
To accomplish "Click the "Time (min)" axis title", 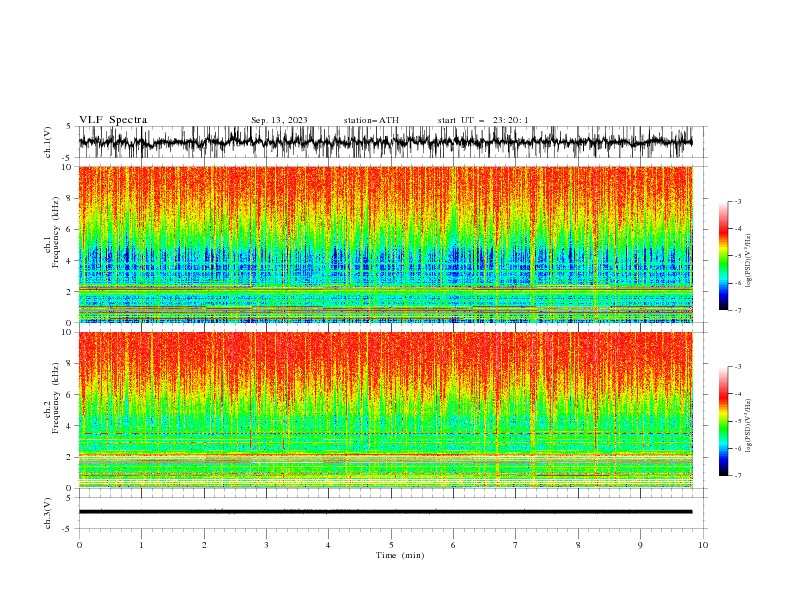I will [400, 555].
